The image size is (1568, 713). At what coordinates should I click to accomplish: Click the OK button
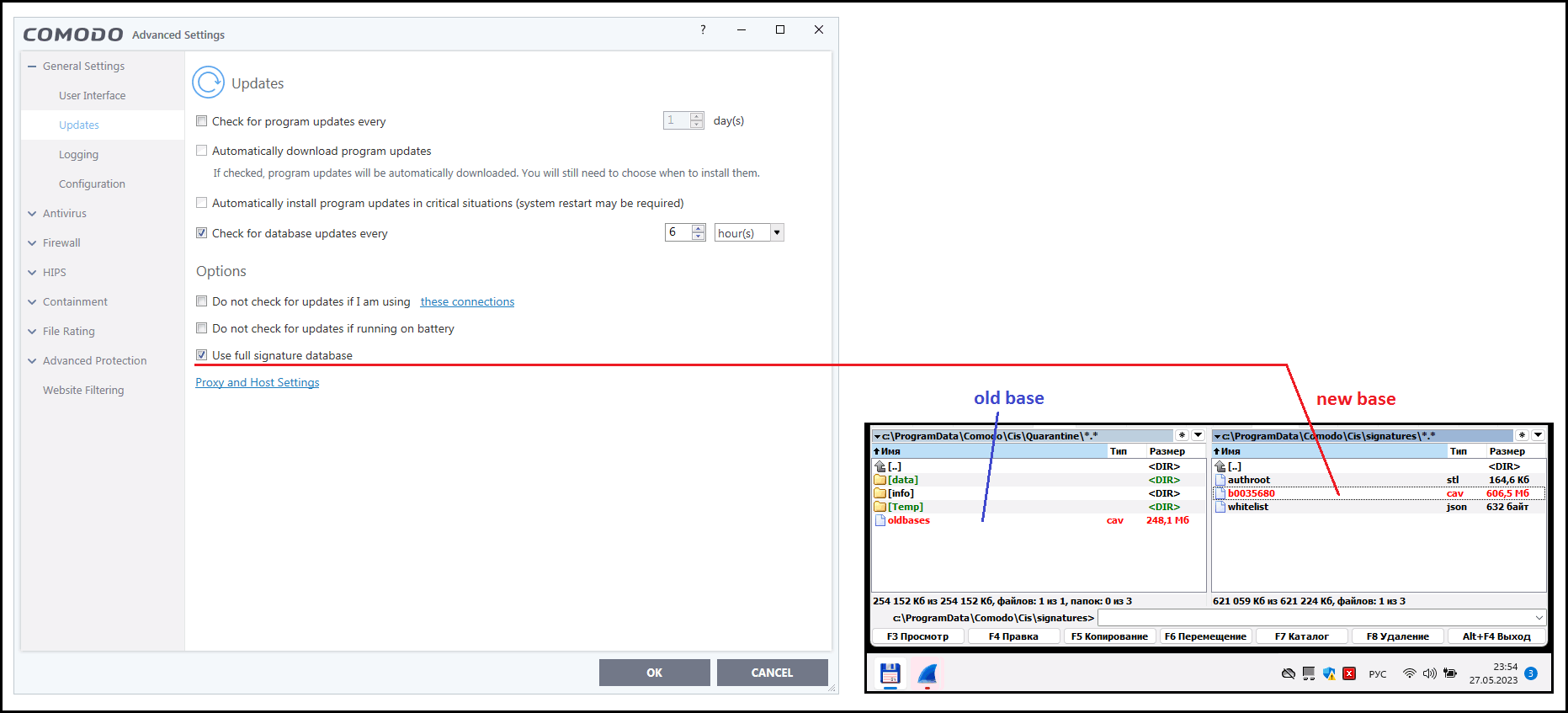[x=655, y=673]
